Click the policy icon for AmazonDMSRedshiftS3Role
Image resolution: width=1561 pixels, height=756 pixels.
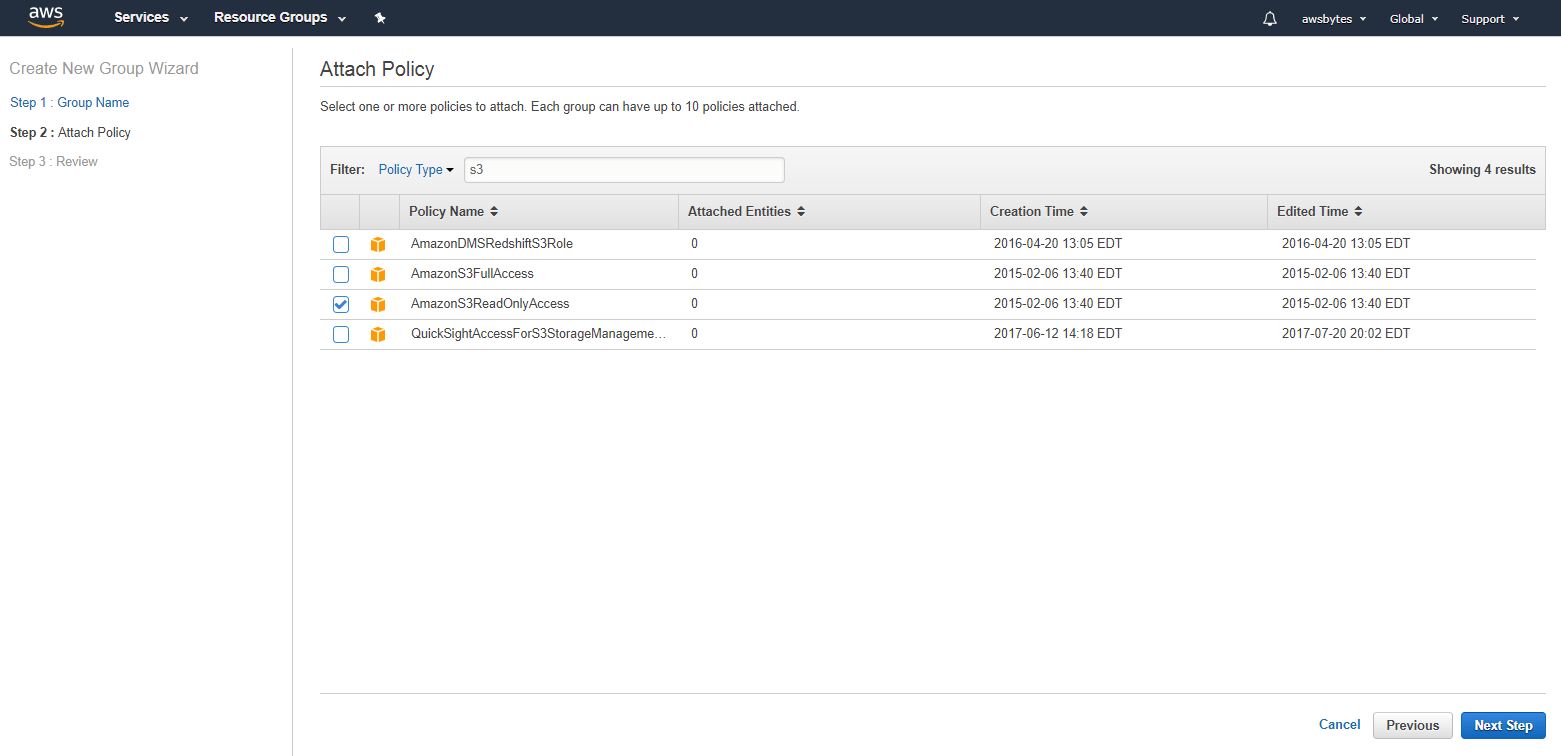pyautogui.click(x=377, y=244)
